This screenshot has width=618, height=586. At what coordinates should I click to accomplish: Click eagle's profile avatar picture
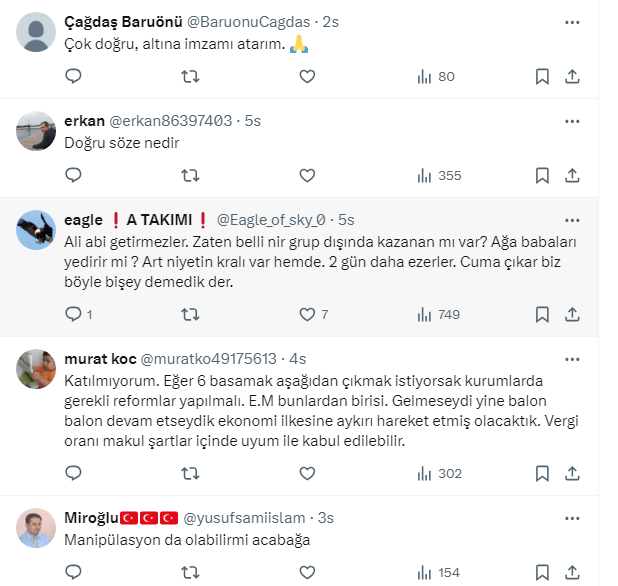pyautogui.click(x=37, y=231)
